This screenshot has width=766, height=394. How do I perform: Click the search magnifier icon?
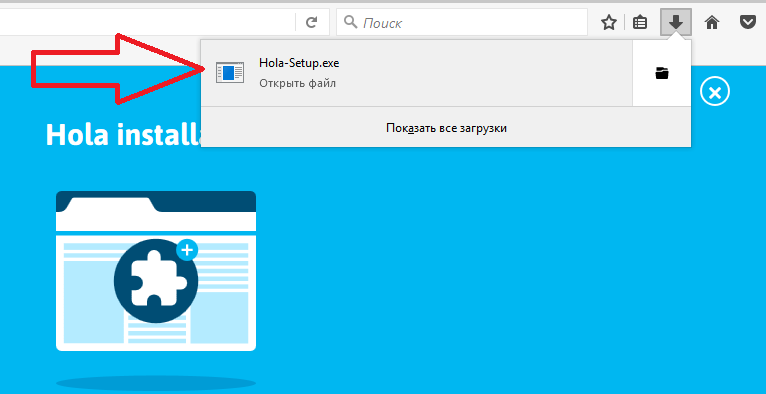[351, 22]
